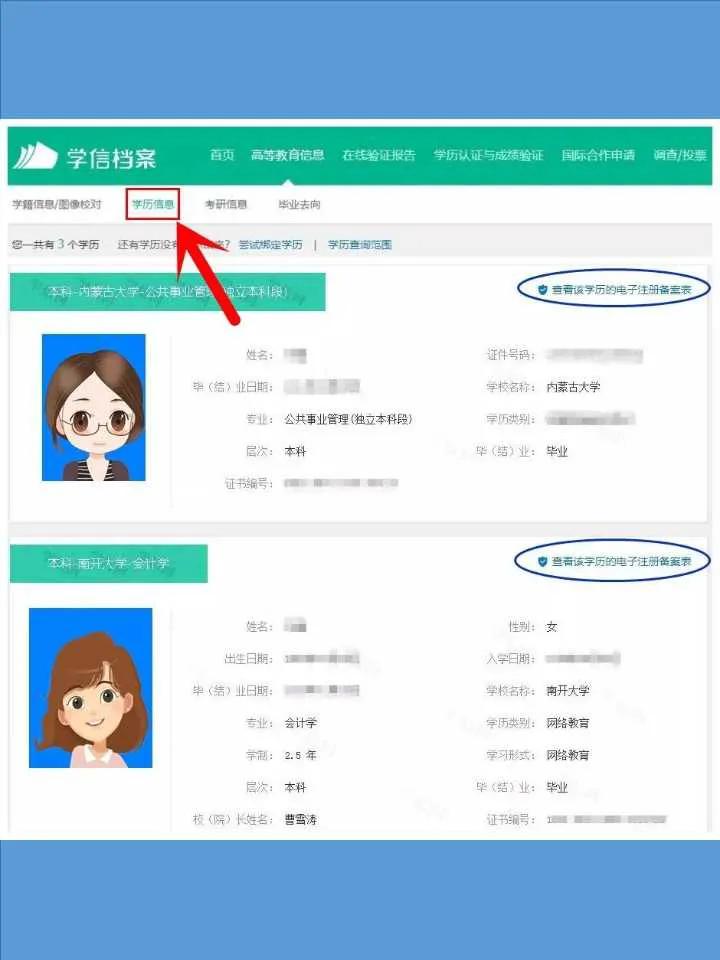
Task: Click shield icon beside 内蒙古大学 registration link
Action: 542,290
